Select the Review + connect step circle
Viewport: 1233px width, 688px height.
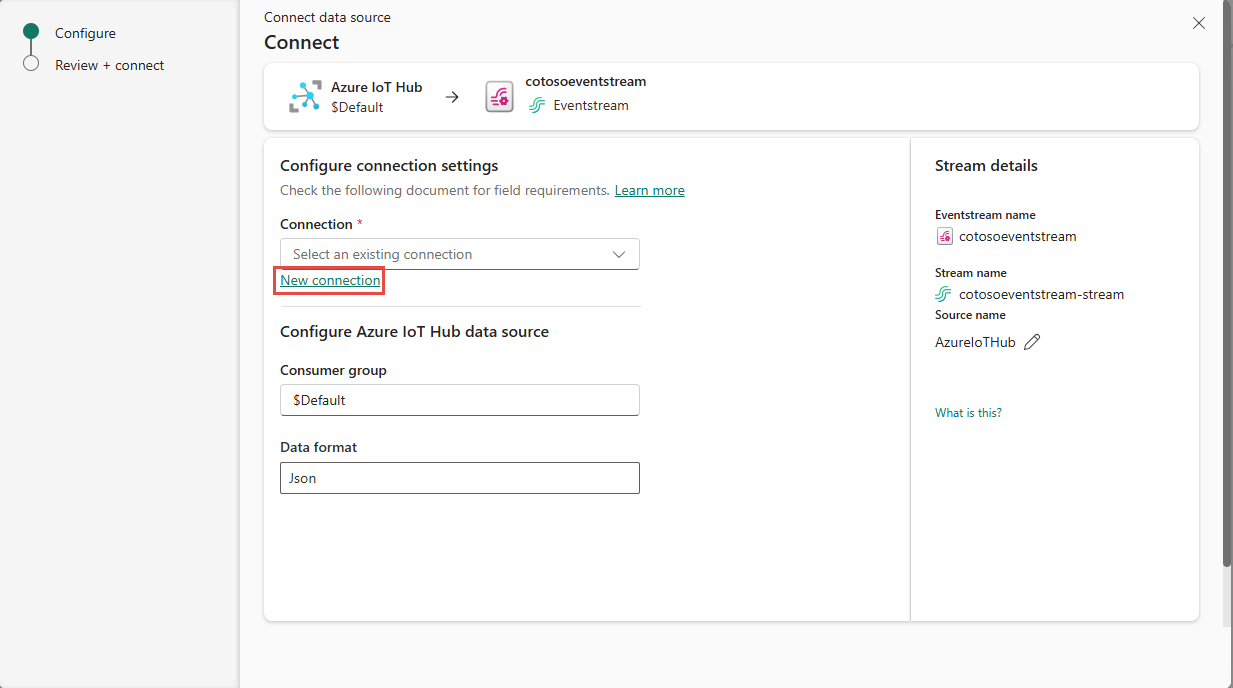[x=31, y=64]
